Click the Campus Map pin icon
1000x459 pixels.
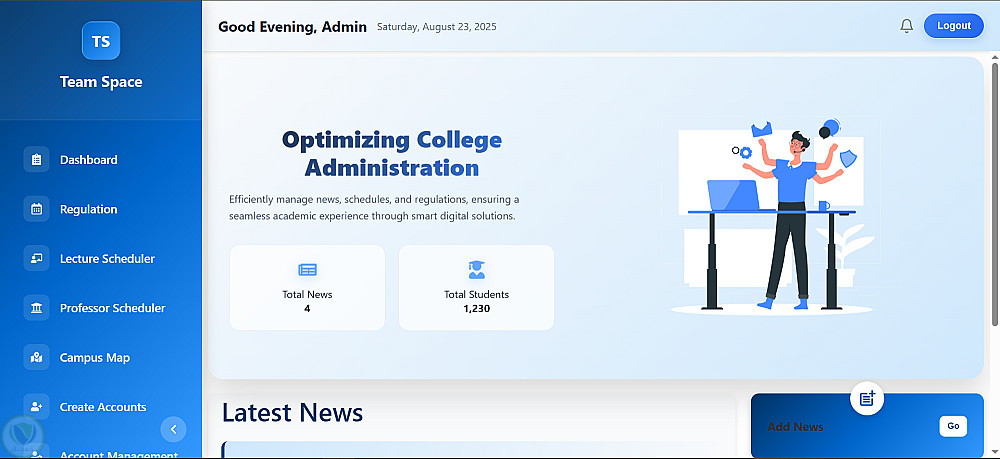[36, 357]
